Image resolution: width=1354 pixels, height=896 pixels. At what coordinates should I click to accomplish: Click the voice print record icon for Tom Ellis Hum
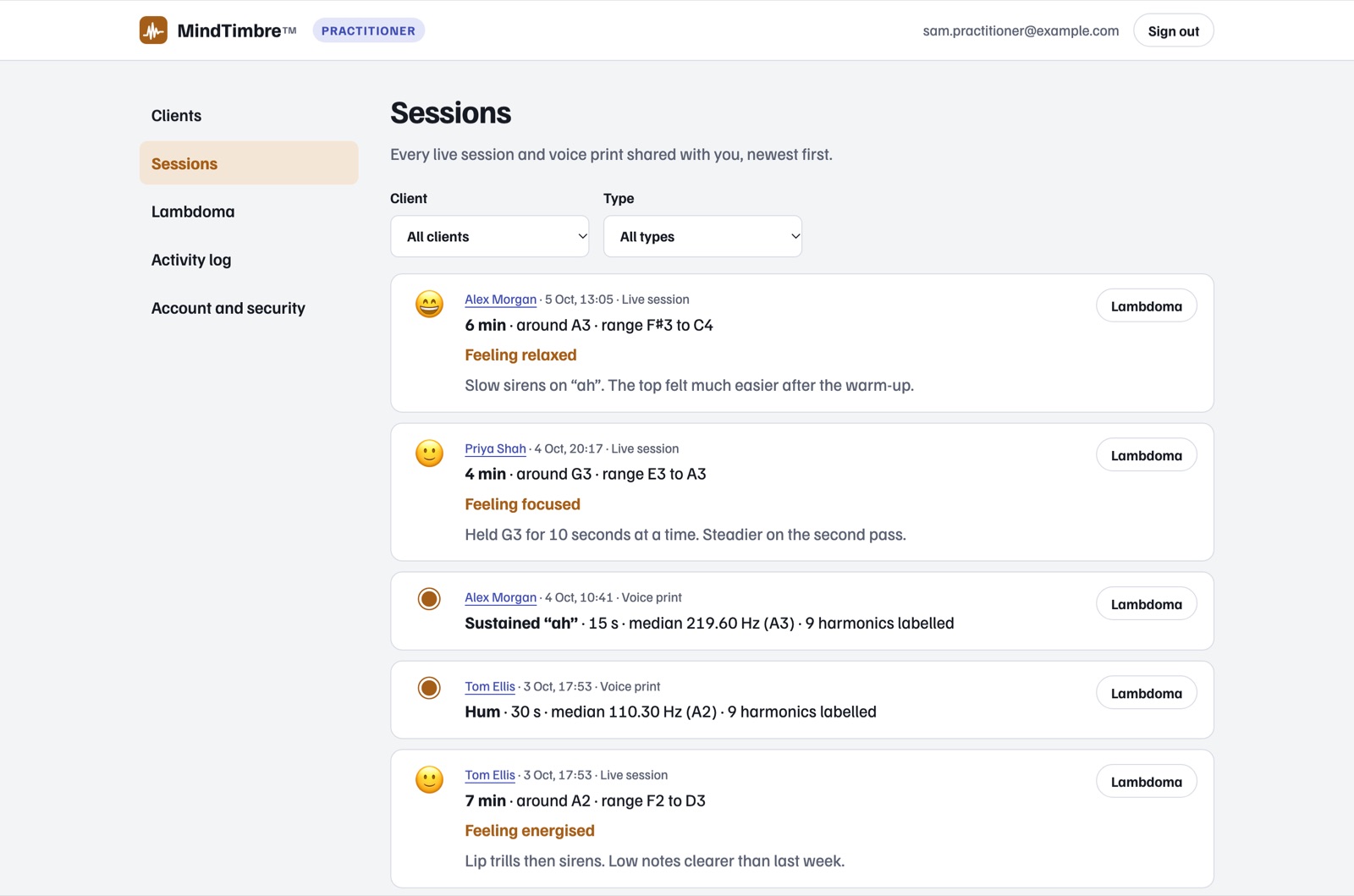point(429,688)
